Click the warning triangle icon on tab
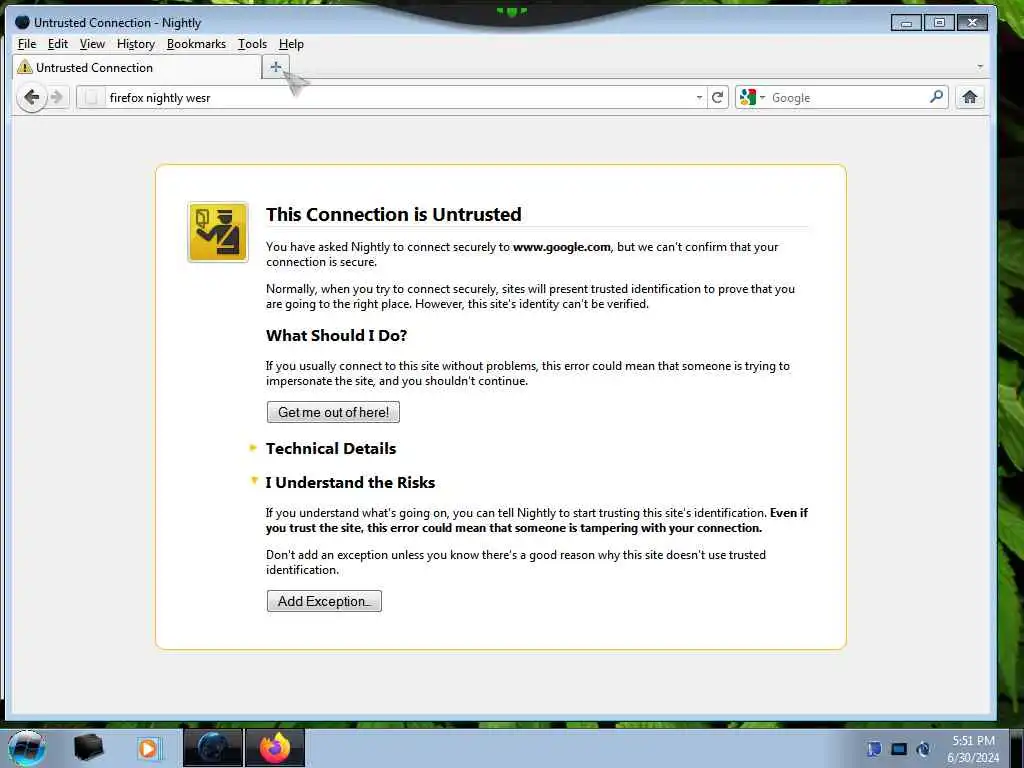Screen dimensions: 1024x768 (x=25, y=67)
